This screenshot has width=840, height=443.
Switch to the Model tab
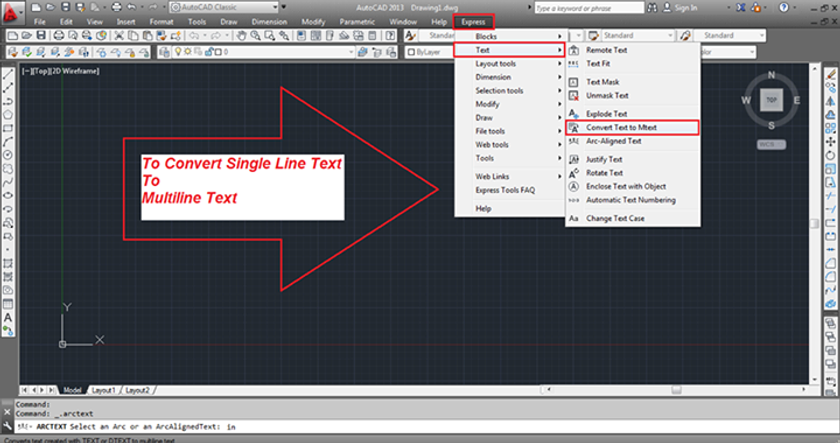[72, 390]
